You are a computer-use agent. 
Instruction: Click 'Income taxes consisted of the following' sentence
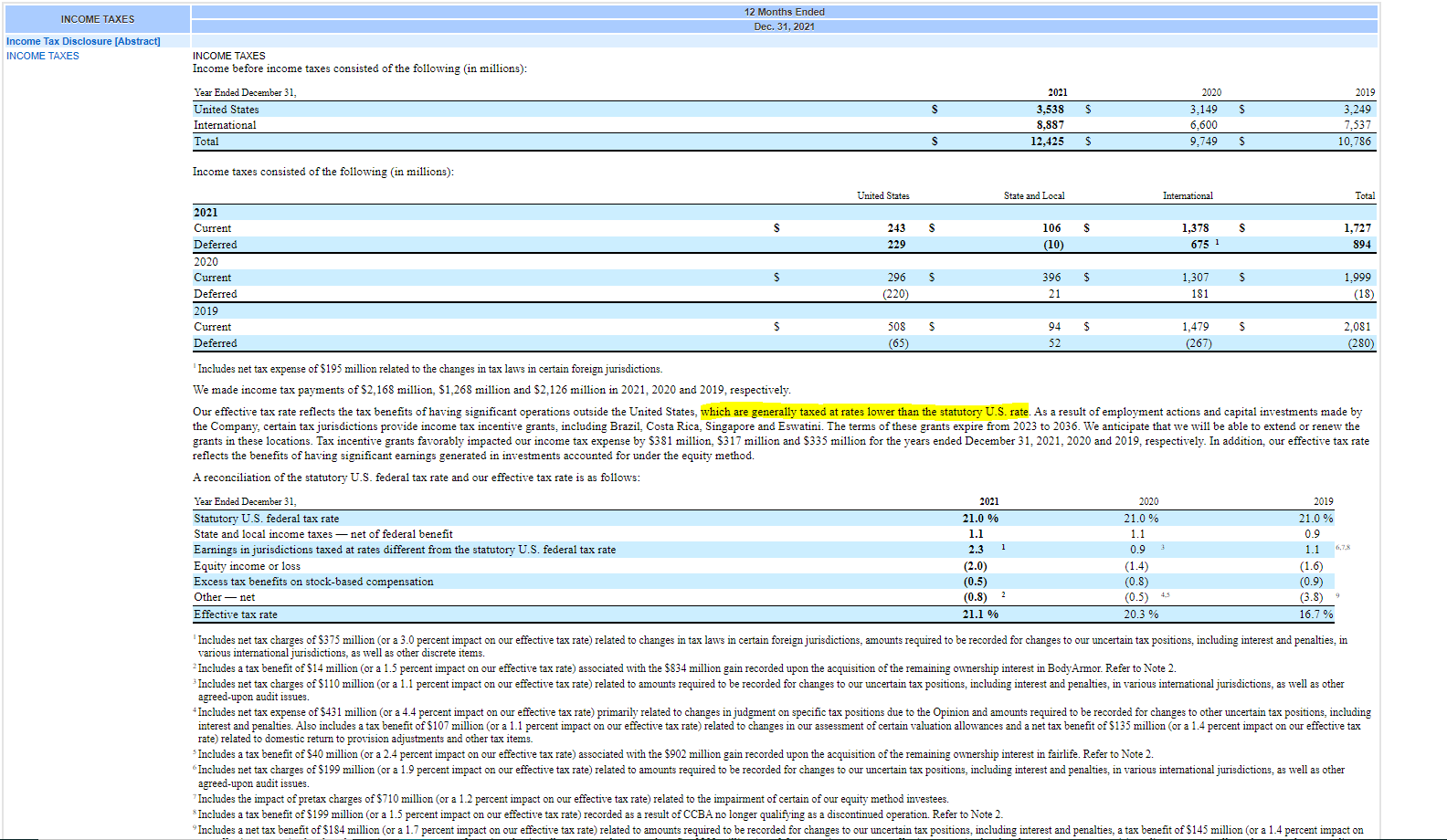point(322,172)
